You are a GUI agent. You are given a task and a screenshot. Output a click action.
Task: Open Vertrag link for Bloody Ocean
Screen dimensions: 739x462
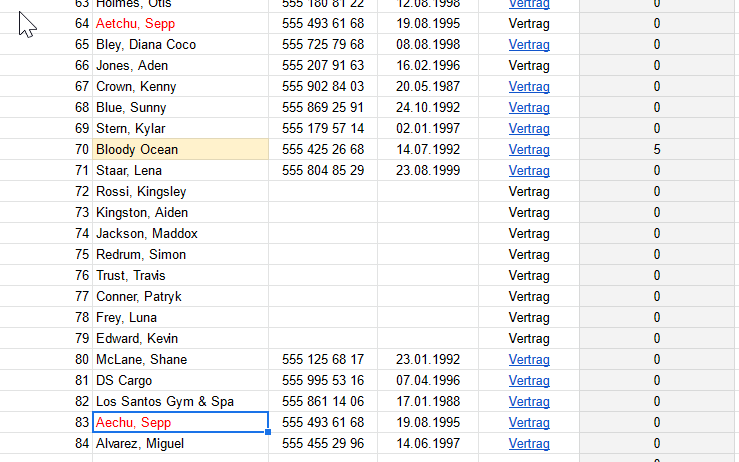pyautogui.click(x=529, y=149)
